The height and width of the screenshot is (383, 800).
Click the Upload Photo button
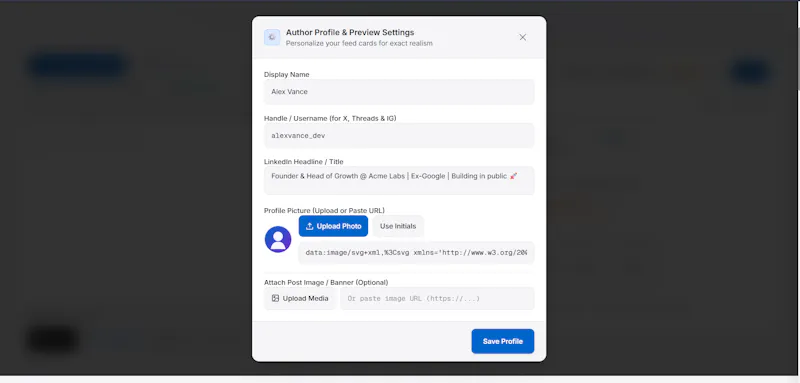(333, 226)
